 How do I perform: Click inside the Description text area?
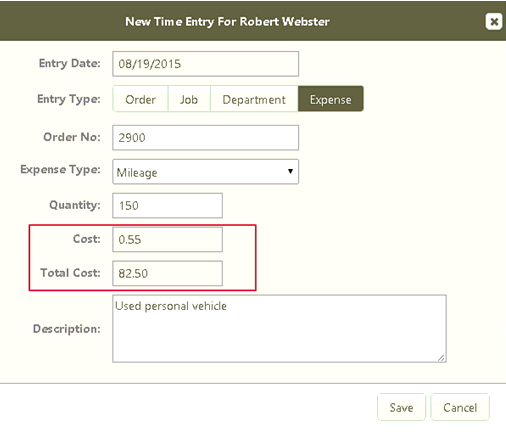279,329
